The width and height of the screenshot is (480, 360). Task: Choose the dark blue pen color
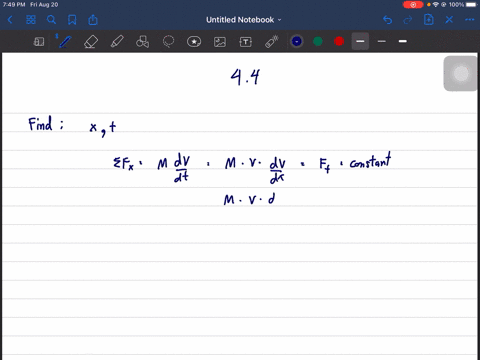297,41
